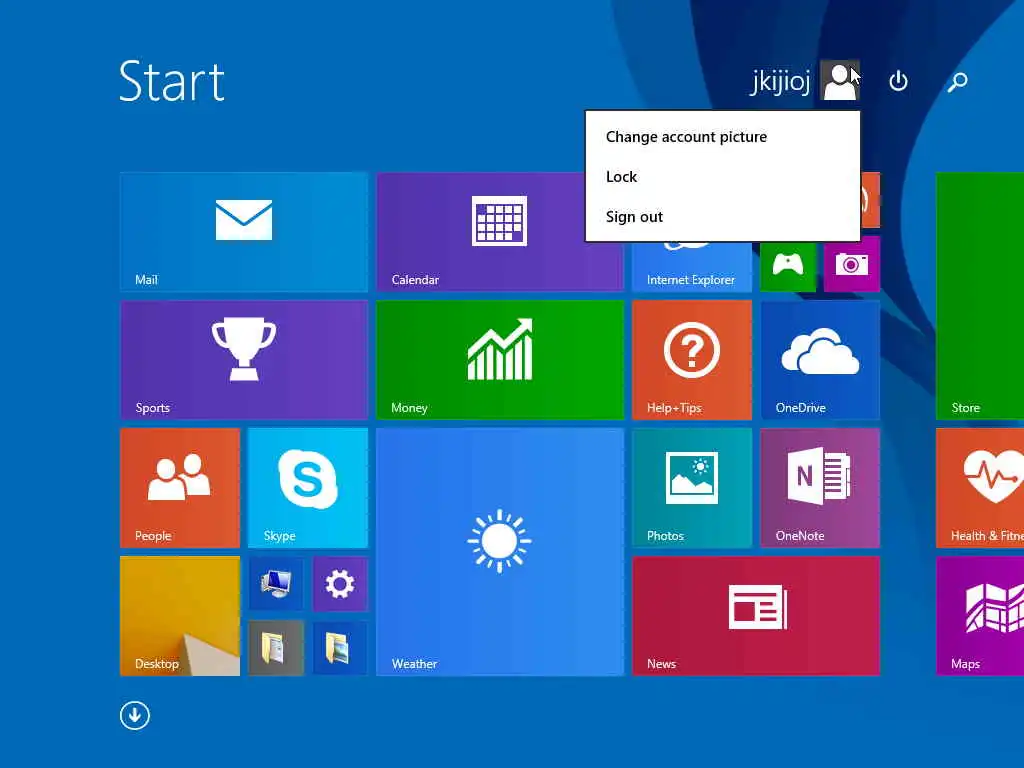
Task: Click the orange tile partly behind the account menu
Action: pos(870,200)
